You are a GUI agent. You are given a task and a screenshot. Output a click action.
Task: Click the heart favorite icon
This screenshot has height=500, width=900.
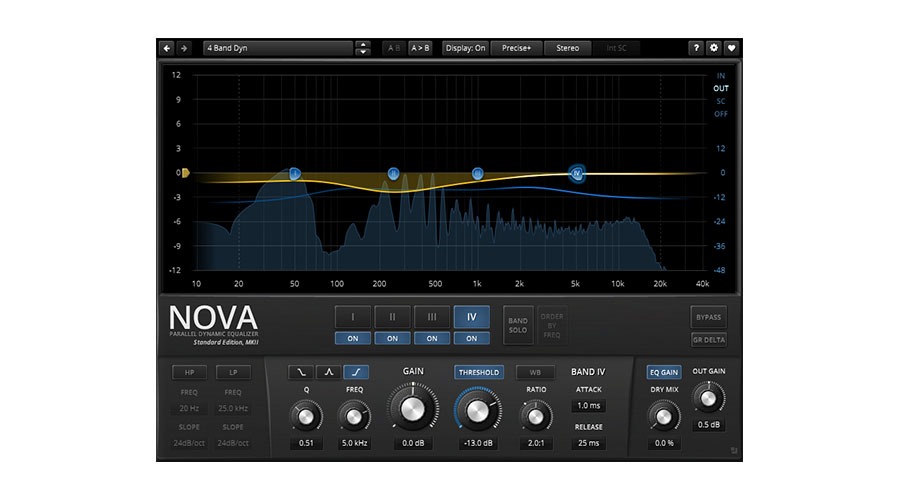pyautogui.click(x=731, y=48)
